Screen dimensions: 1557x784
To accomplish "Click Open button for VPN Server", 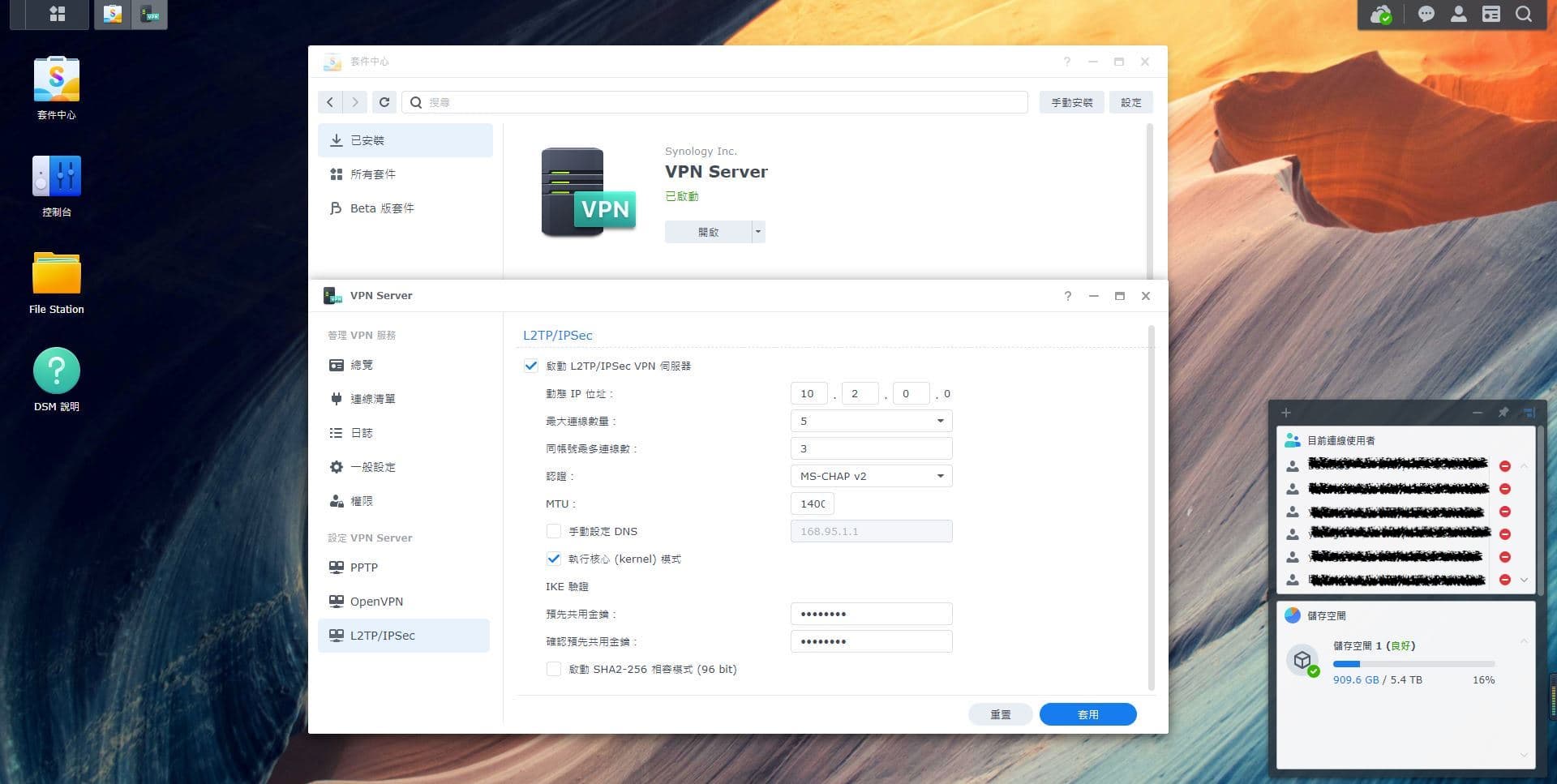I will pyautogui.click(x=708, y=232).
